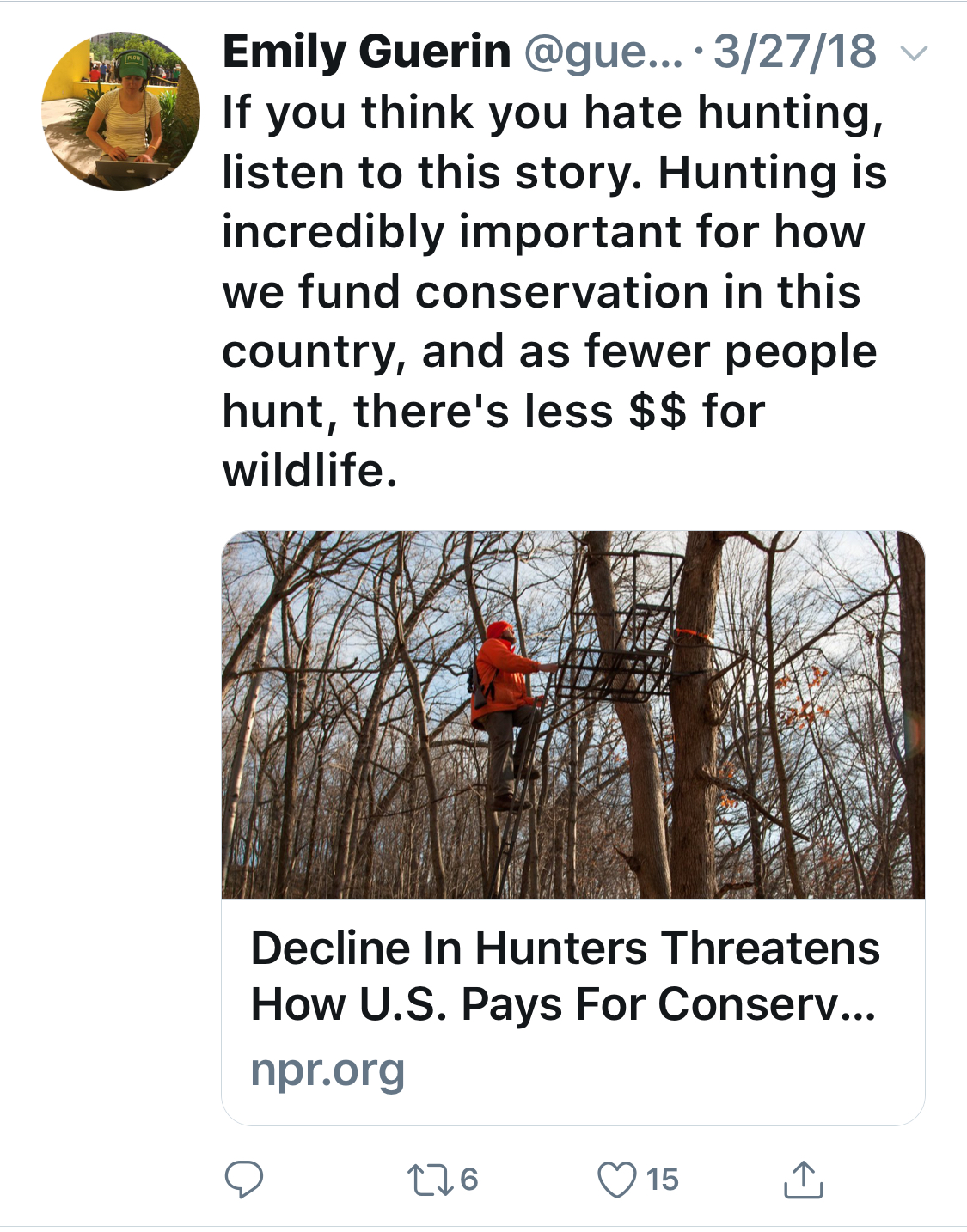Image resolution: width=967 pixels, height=1232 pixels.
Task: Select the truncated @gue... handle
Action: click(603, 52)
